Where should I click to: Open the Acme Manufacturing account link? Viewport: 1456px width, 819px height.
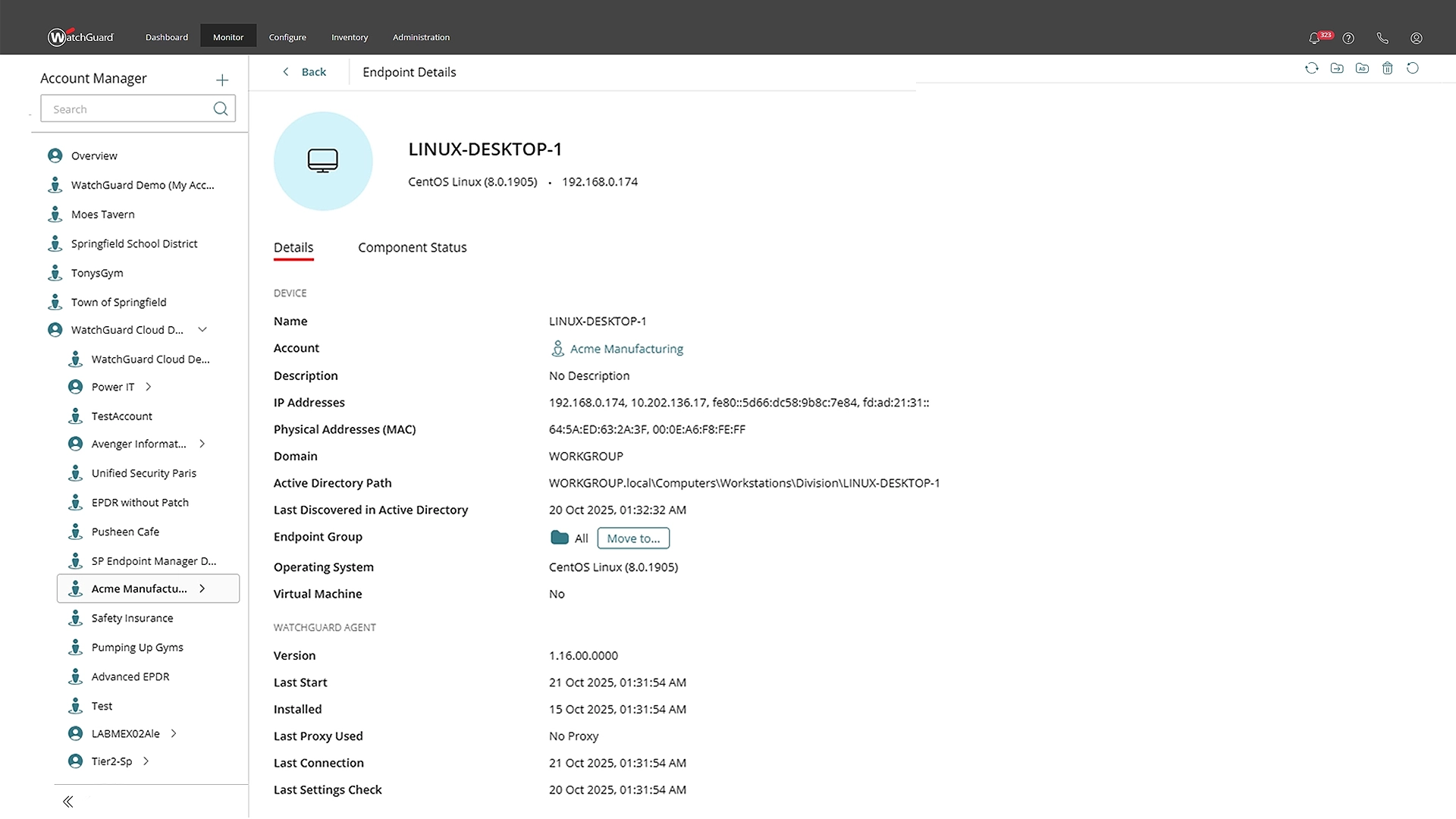point(626,349)
